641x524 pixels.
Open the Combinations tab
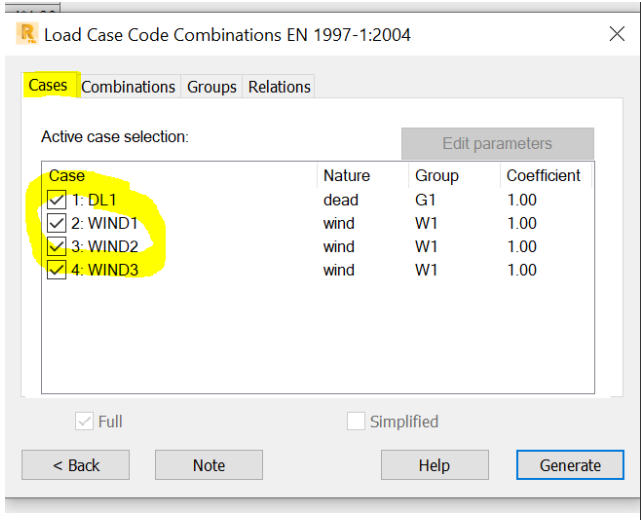128,87
